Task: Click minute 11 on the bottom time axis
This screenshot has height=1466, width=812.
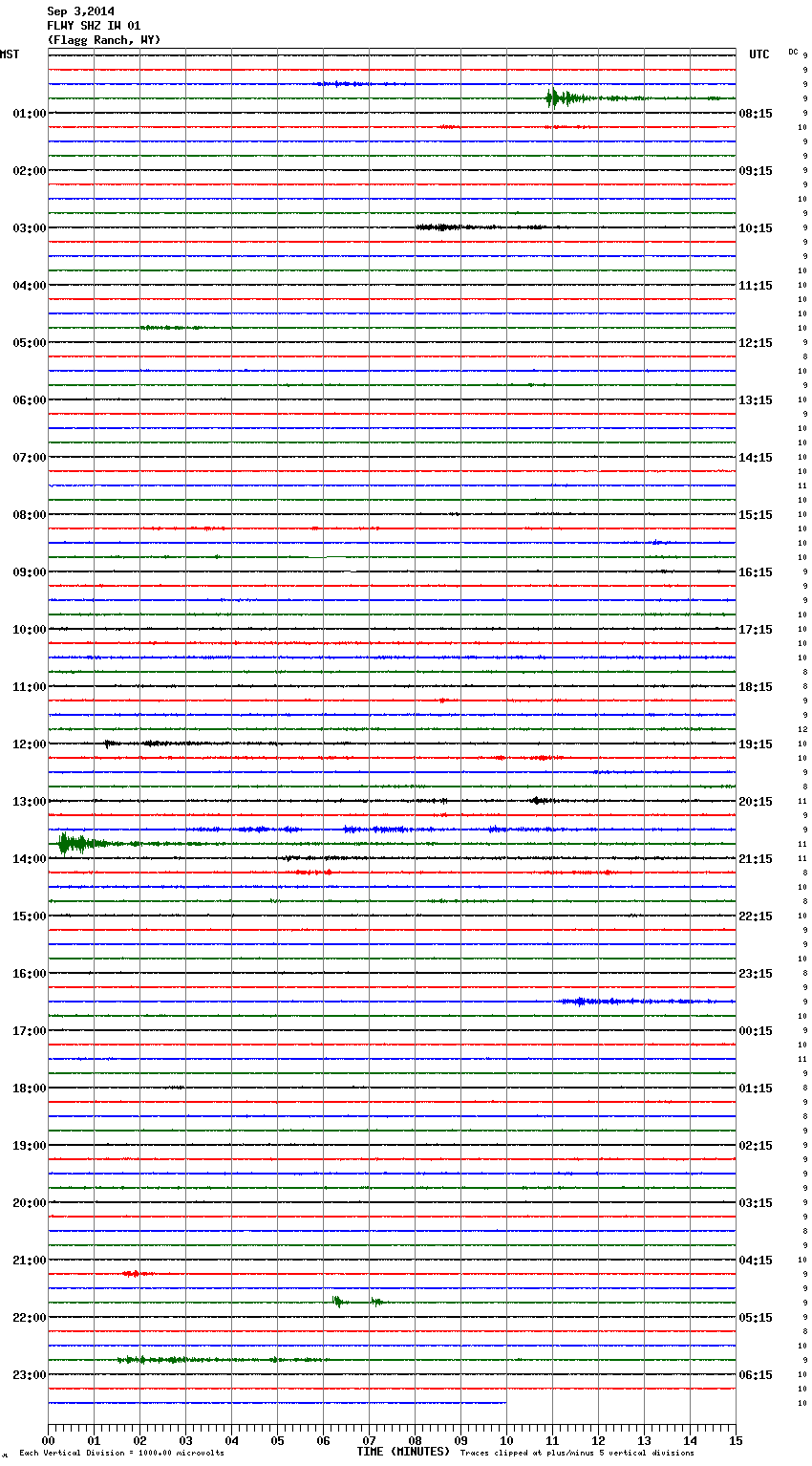Action: 552,1440
